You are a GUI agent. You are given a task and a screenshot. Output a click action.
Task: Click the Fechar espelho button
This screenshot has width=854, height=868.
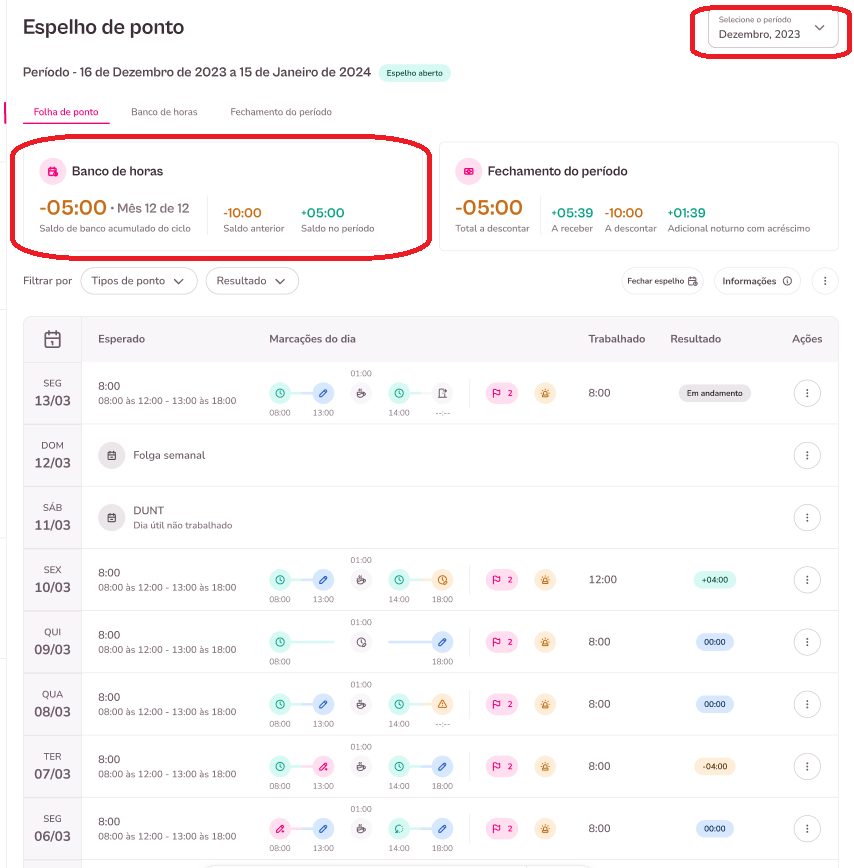click(663, 281)
